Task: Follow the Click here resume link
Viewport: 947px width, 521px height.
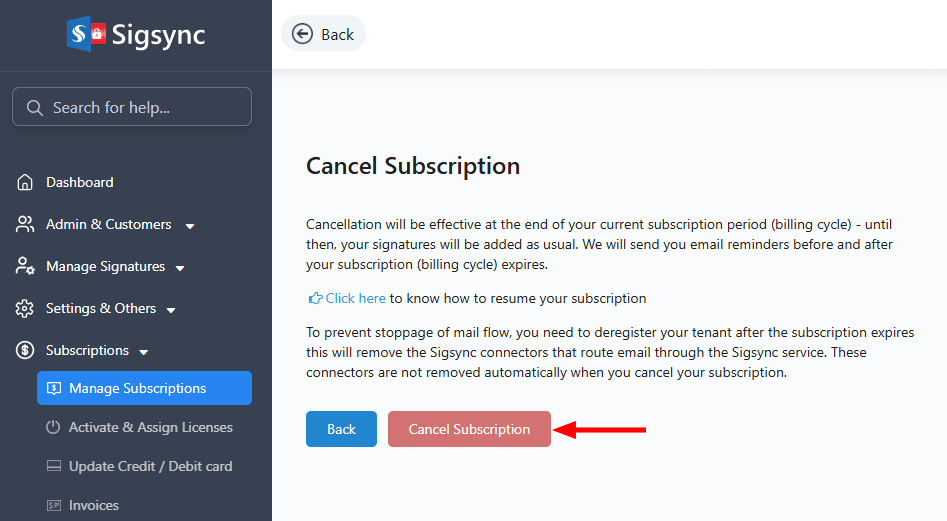Action: pos(355,298)
